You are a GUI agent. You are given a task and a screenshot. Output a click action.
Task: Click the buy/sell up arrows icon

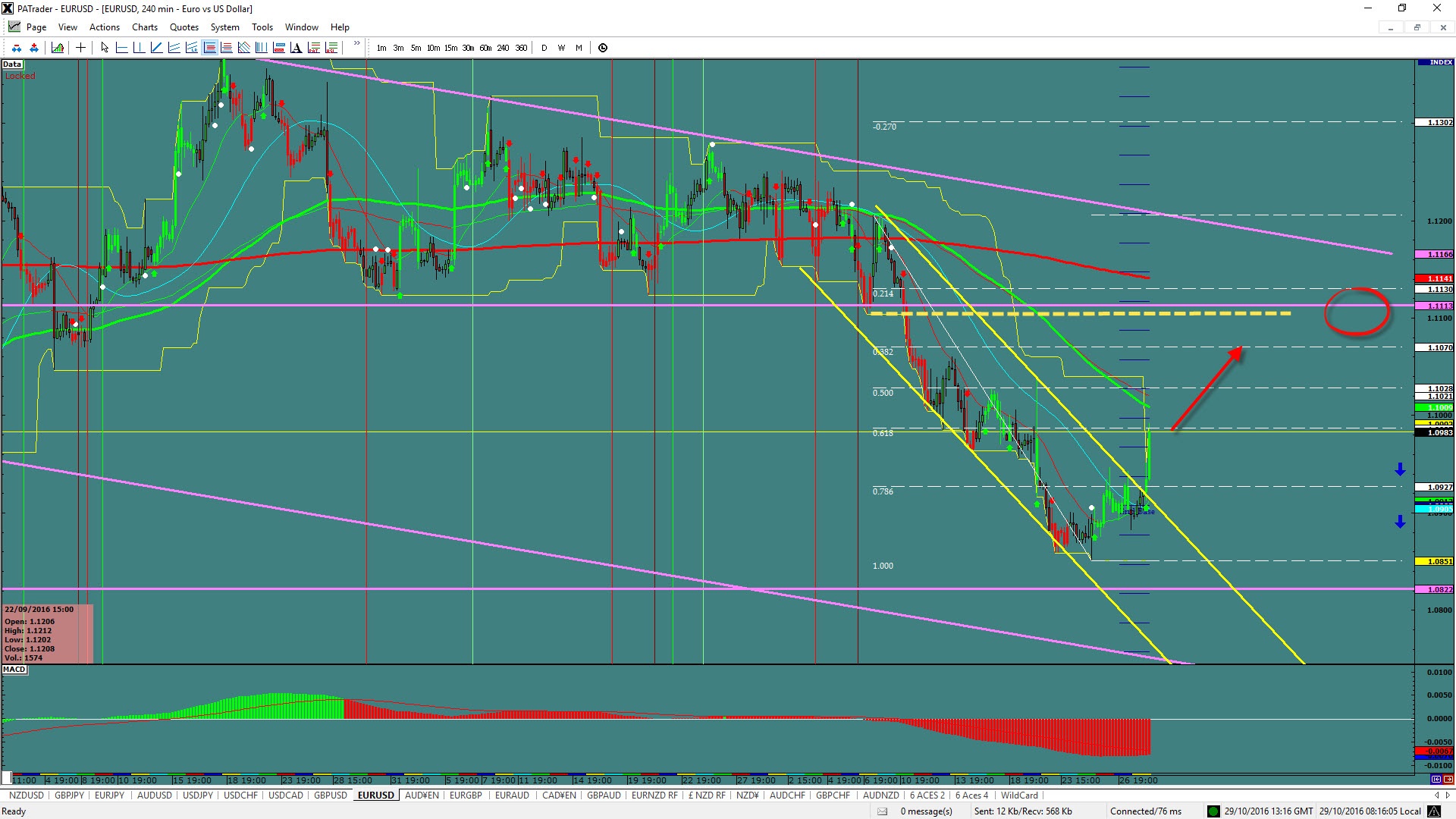point(34,48)
